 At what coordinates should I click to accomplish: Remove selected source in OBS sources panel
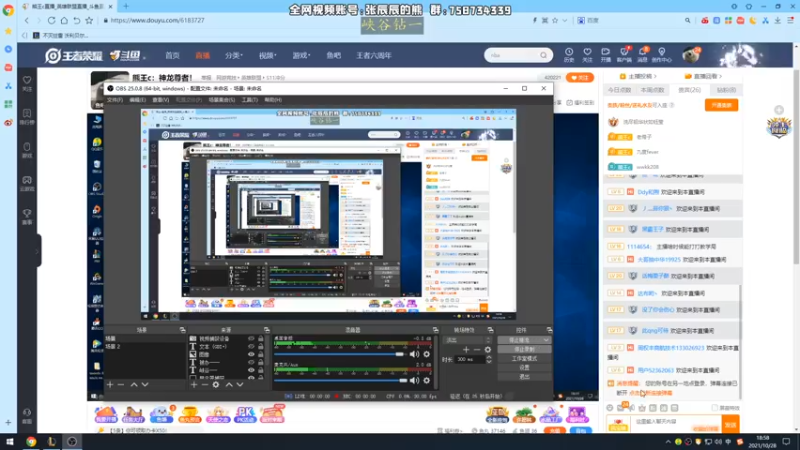point(205,384)
